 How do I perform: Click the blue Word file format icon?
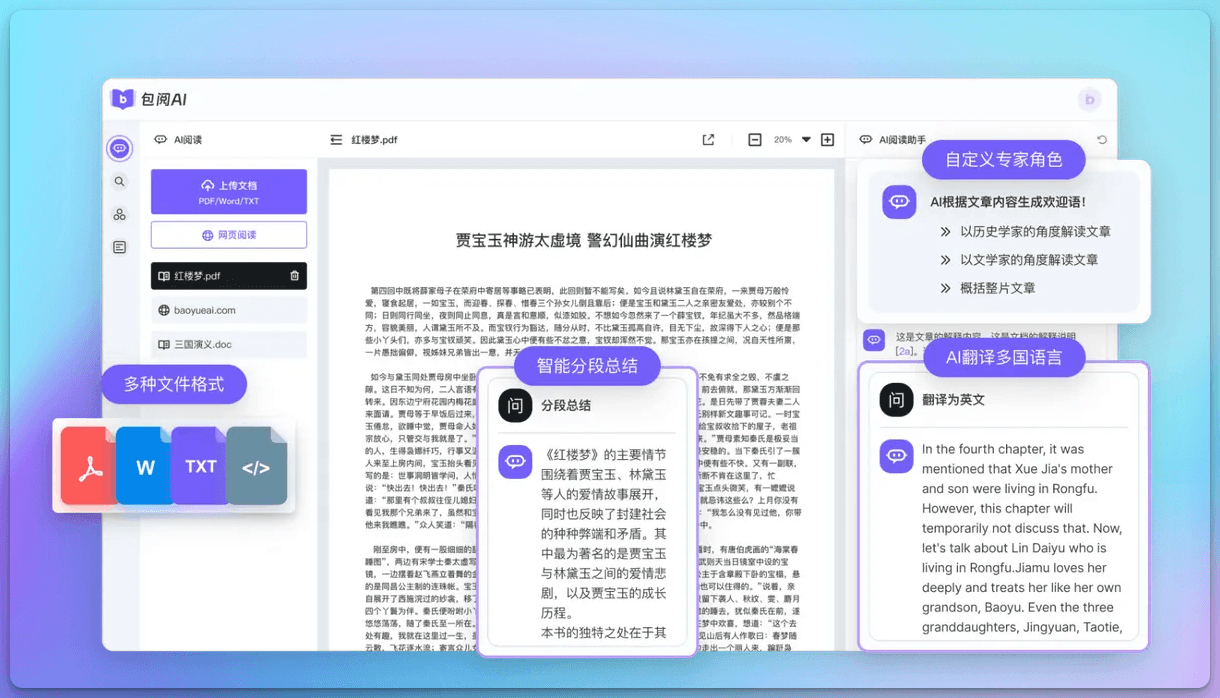144,466
